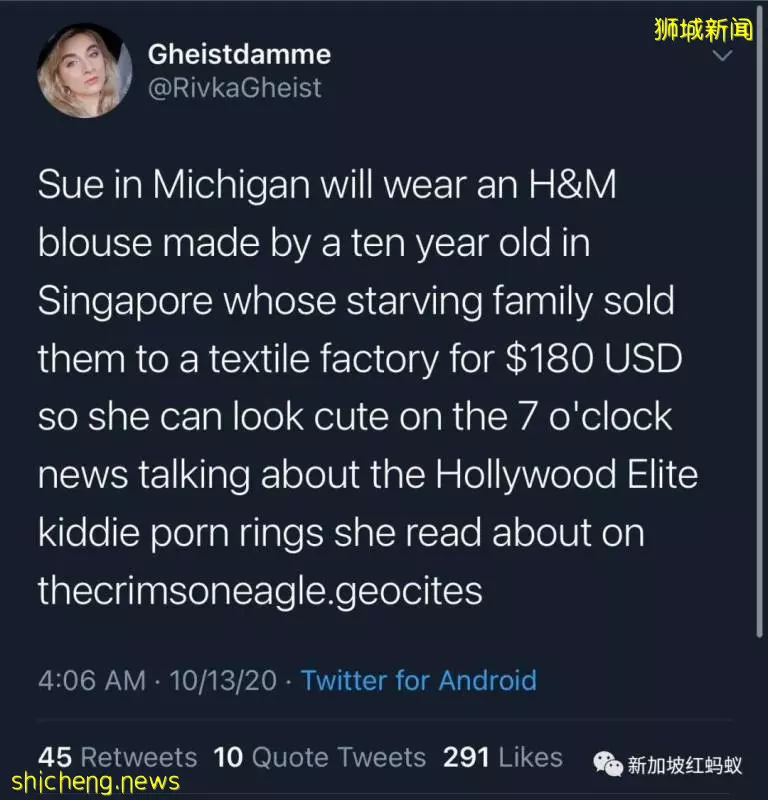Open the tweet options chevron menu
This screenshot has width=768, height=800.
(x=722, y=55)
